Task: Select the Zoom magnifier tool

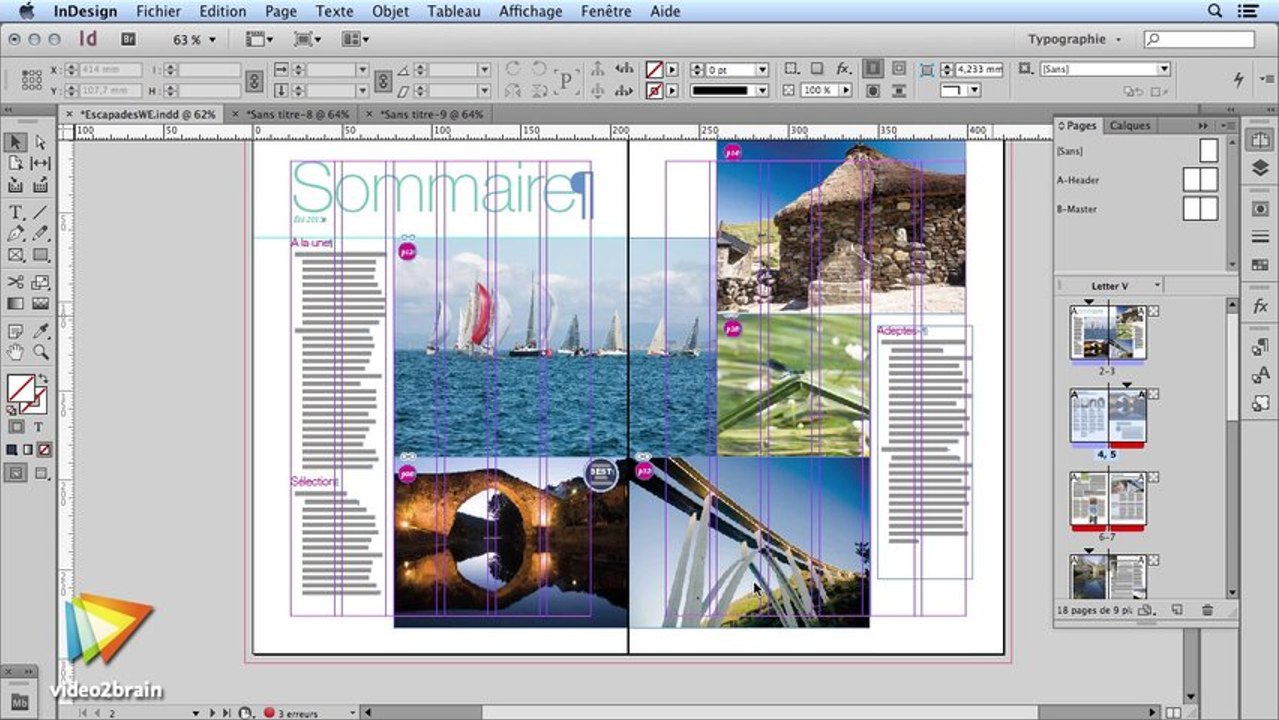Action: coord(41,353)
